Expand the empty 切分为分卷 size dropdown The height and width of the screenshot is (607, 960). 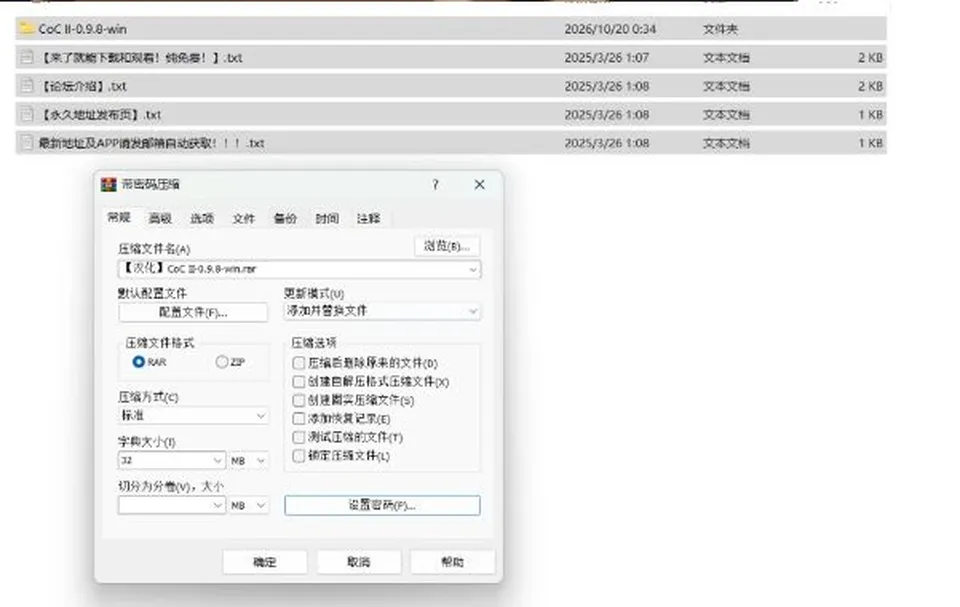pos(171,505)
